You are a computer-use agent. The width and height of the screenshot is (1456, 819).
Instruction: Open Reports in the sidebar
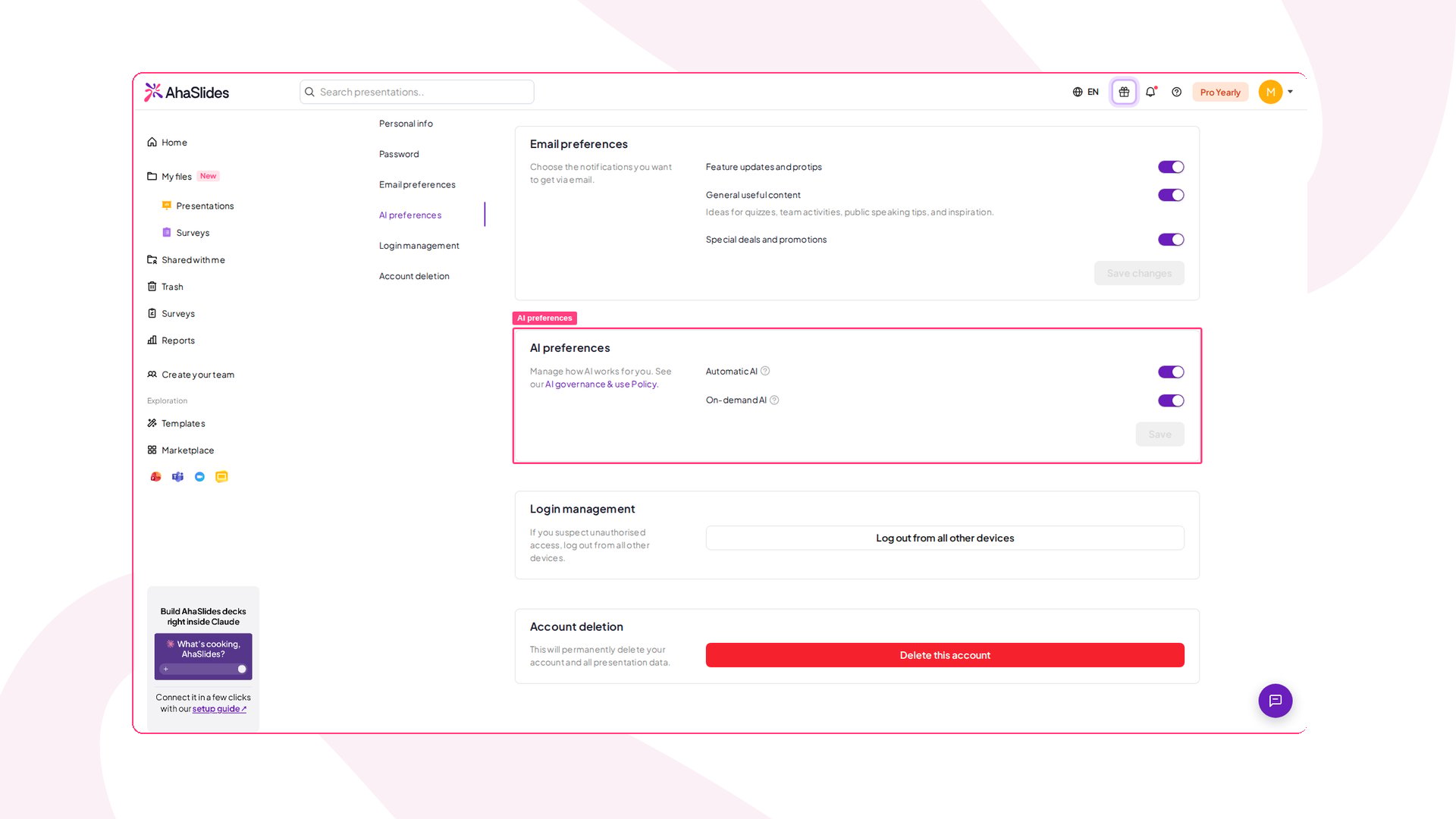(171, 340)
